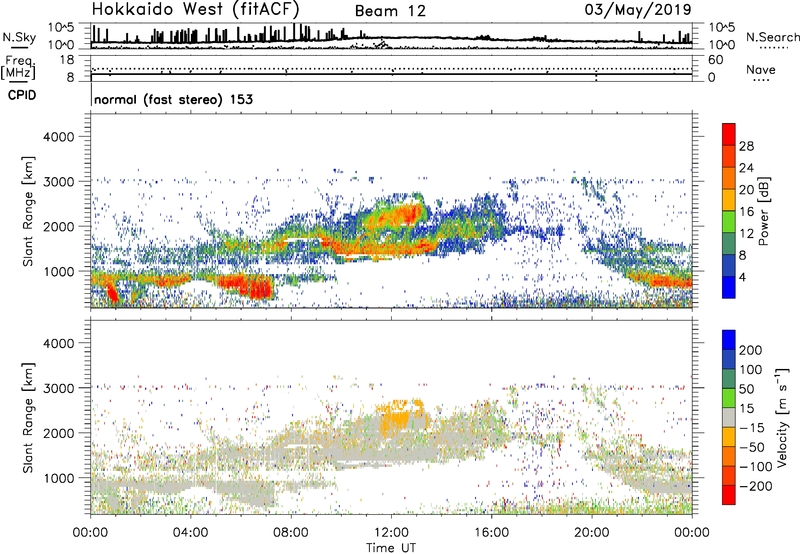This screenshot has width=800, height=554.
Task: Click the Velocity [m s-1] colorbar title
Action: (782, 417)
